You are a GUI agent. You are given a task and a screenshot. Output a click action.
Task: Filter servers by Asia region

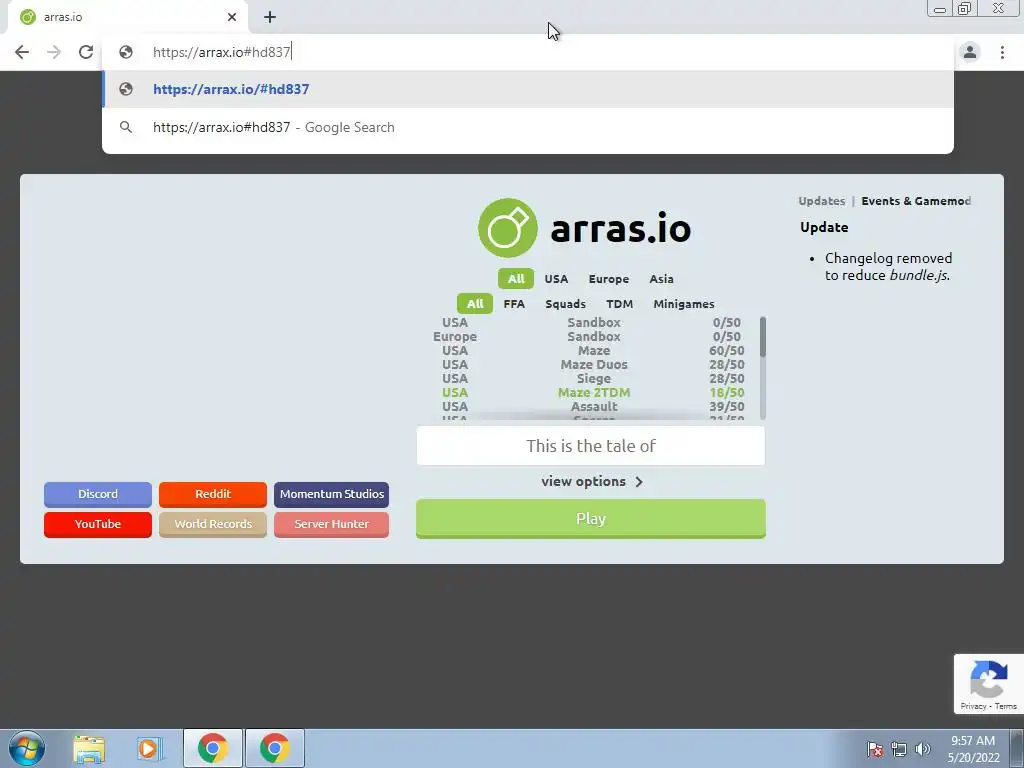point(661,279)
